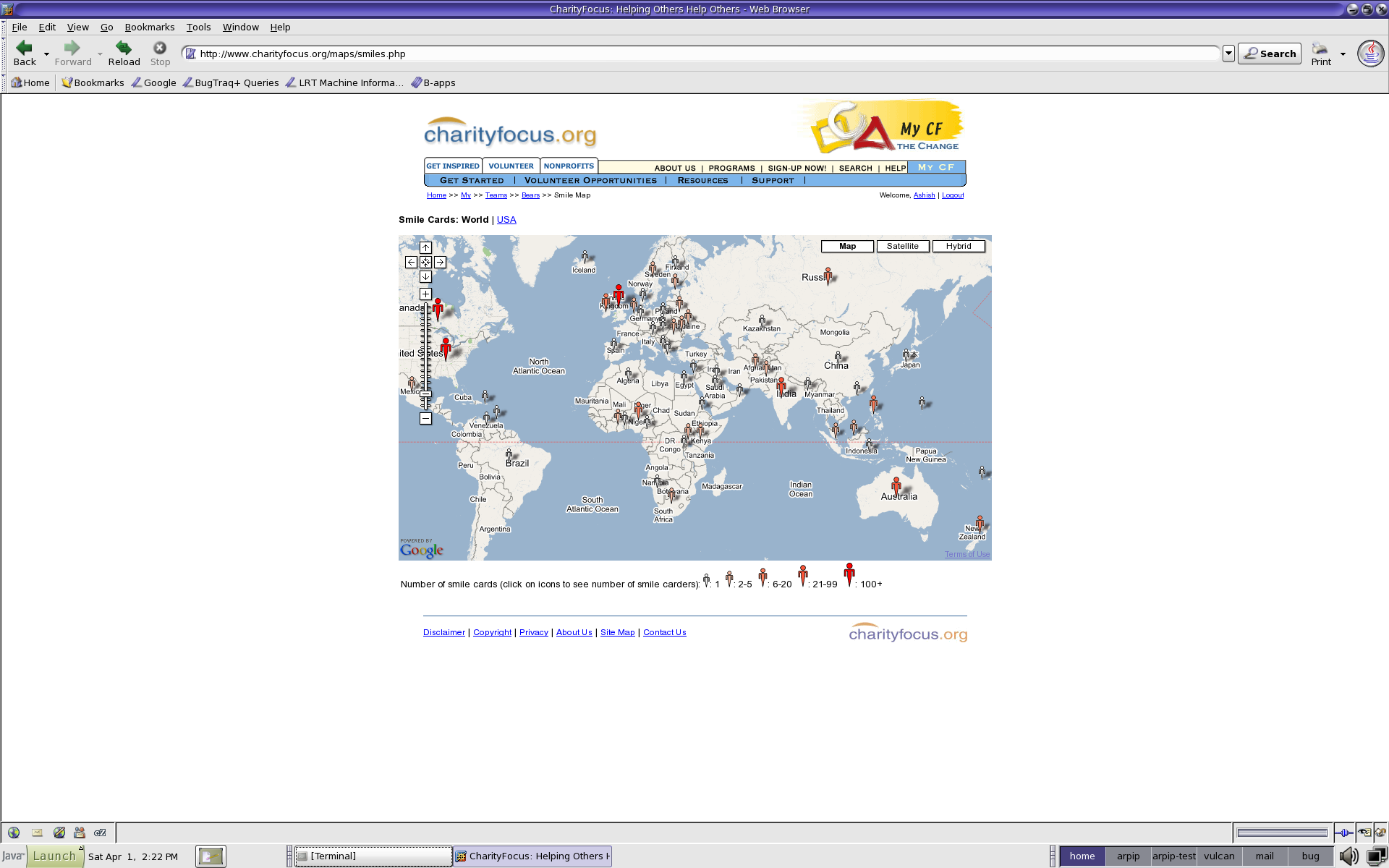Pan the map left

click(x=411, y=262)
